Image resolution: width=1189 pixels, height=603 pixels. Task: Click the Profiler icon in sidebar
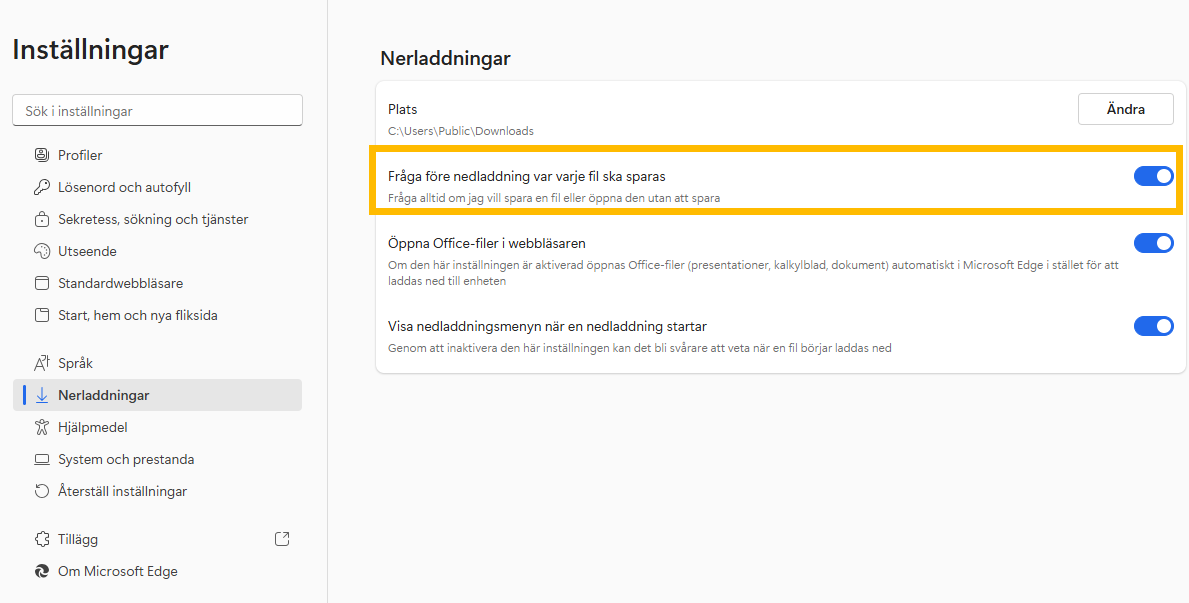pos(42,155)
